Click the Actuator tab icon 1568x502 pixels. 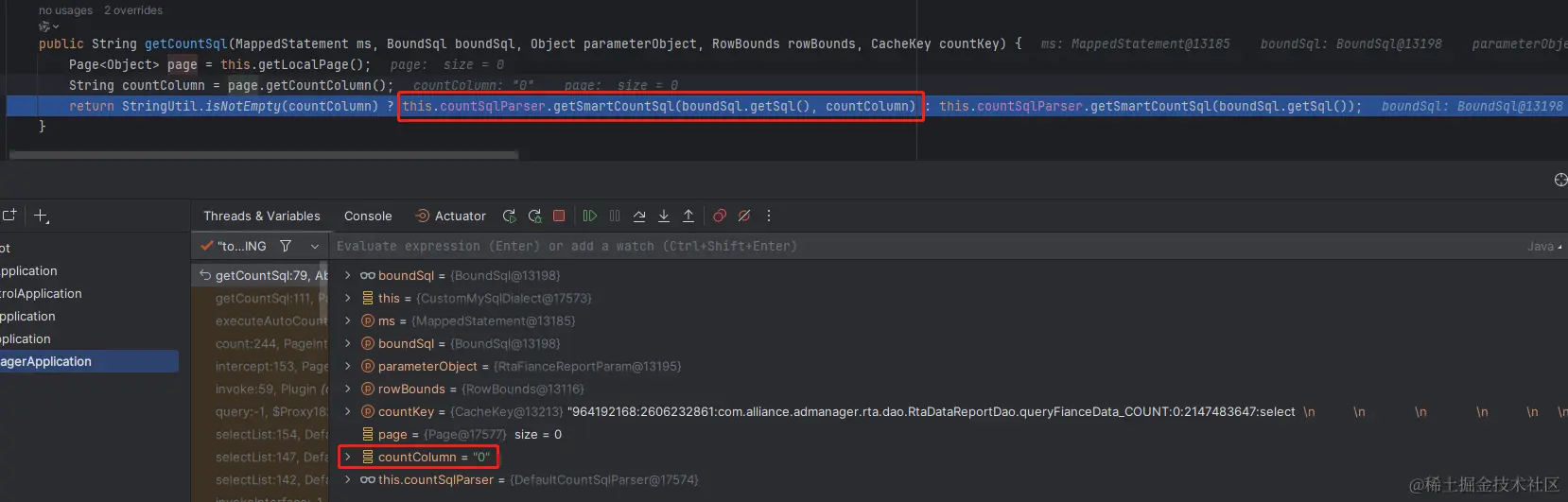[422, 216]
